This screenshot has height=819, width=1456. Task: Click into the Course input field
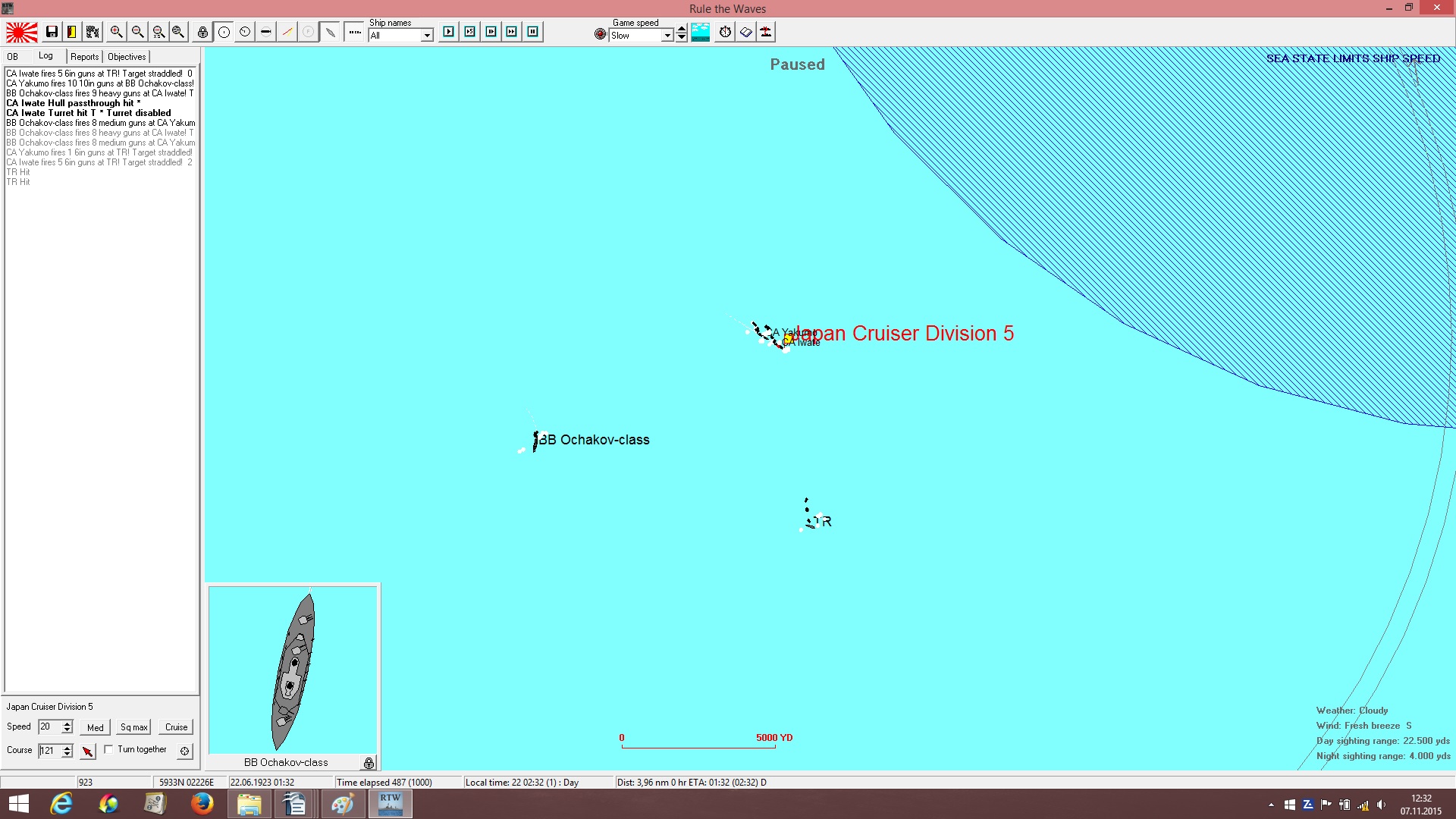(x=50, y=751)
